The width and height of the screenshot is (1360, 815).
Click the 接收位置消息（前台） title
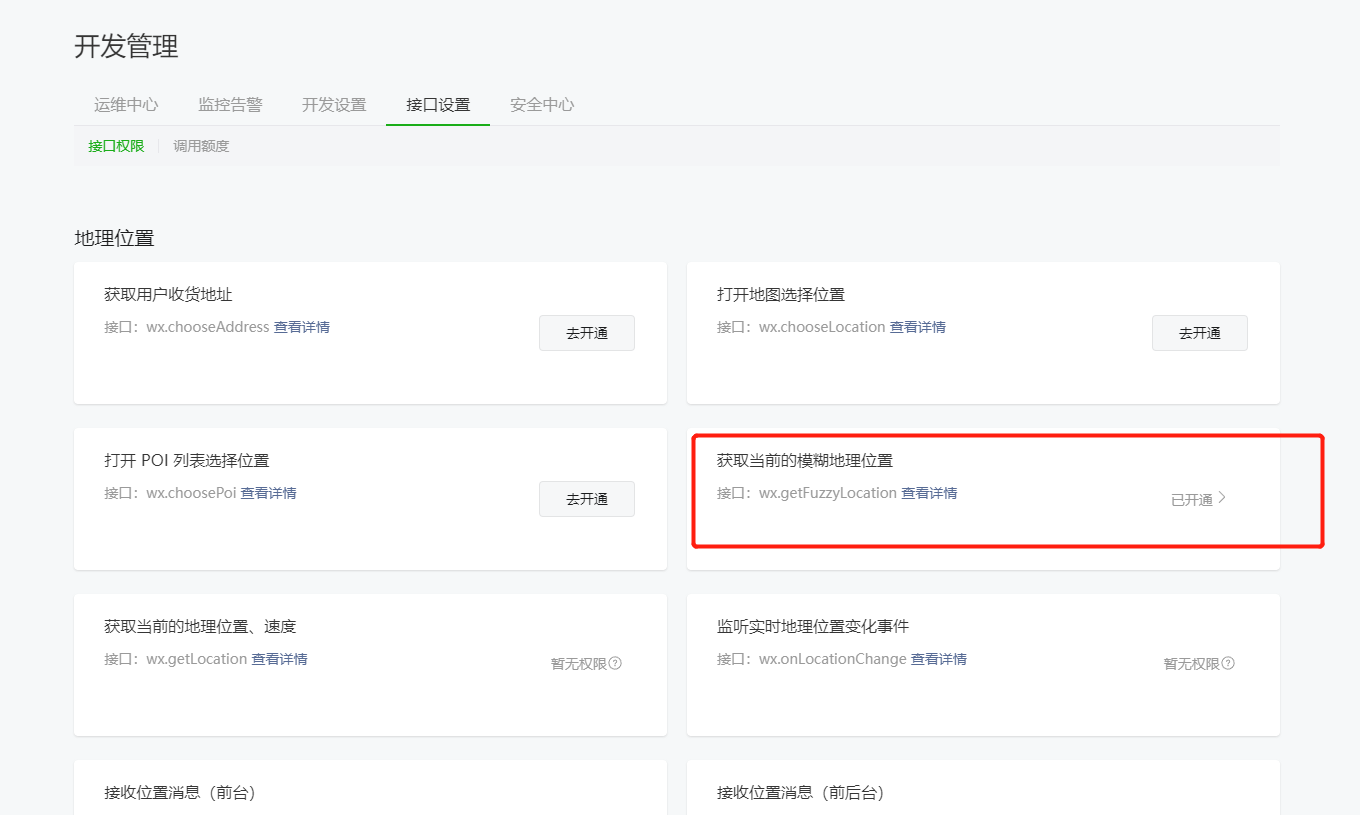(x=180, y=792)
